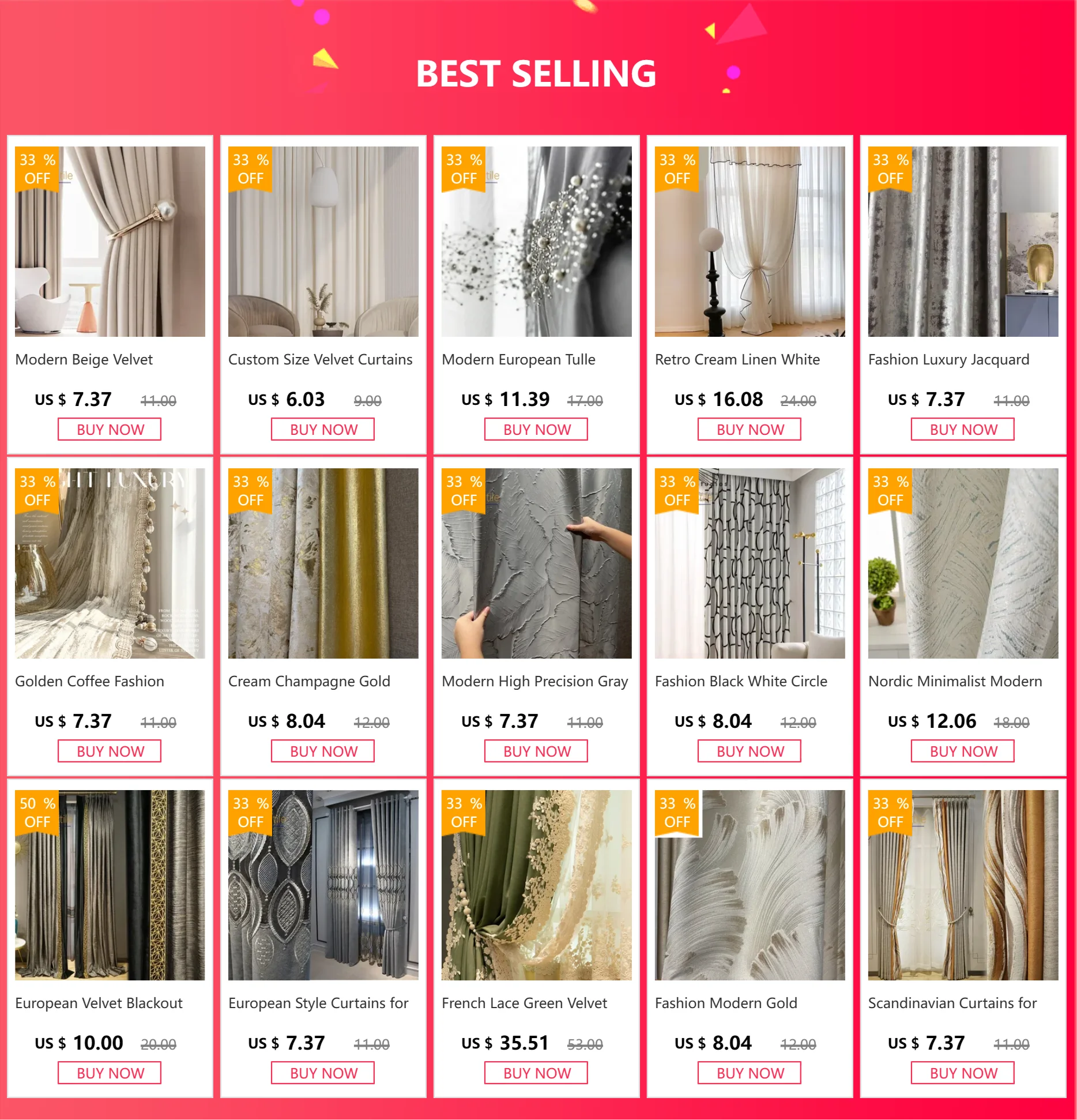Click the 50% OFF badge on European Velvet Blackout
This screenshot has height=1120, width=1077.
click(x=37, y=813)
